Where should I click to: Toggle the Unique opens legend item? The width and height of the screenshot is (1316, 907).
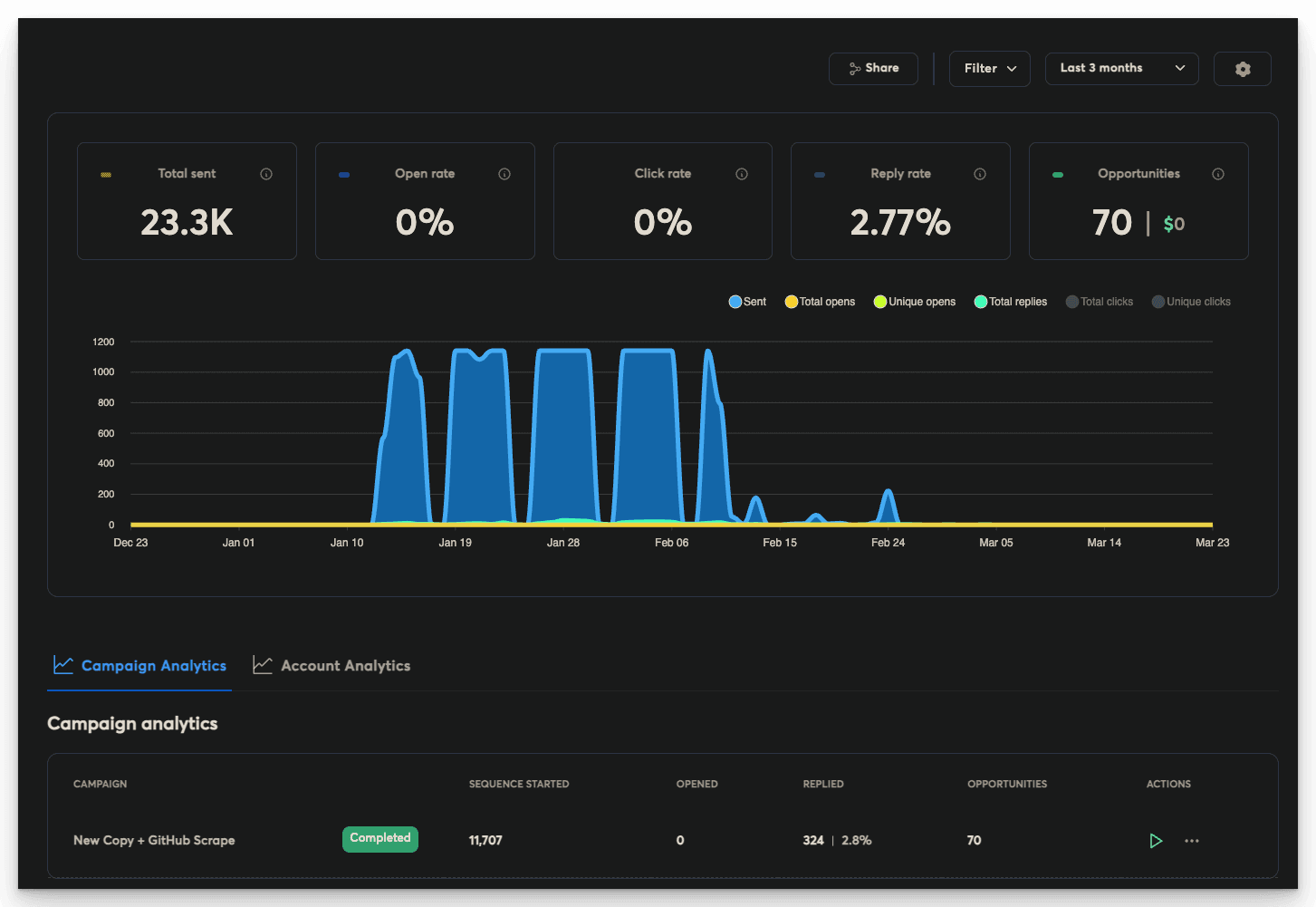(x=914, y=301)
